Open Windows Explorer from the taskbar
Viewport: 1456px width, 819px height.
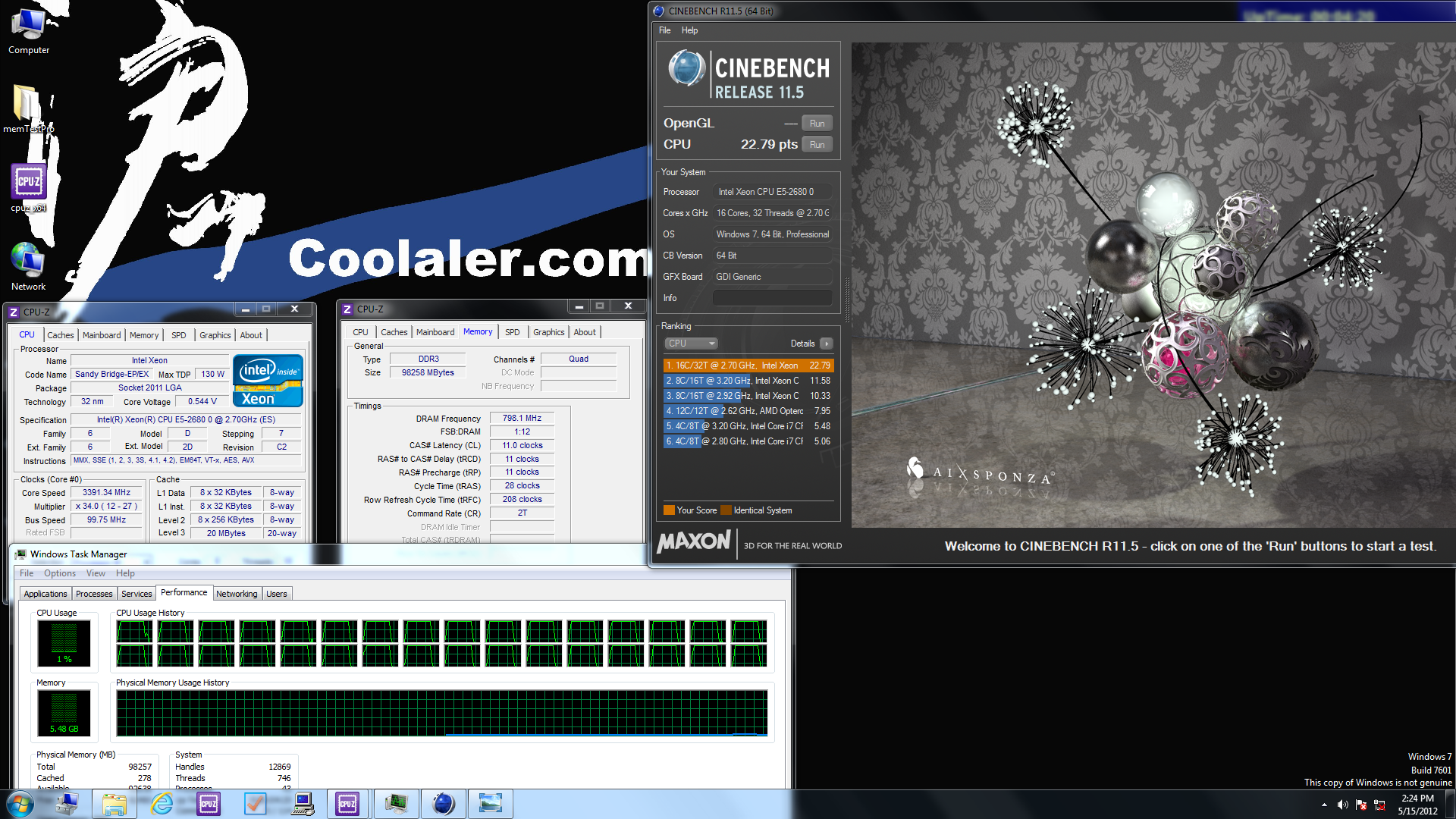[115, 804]
